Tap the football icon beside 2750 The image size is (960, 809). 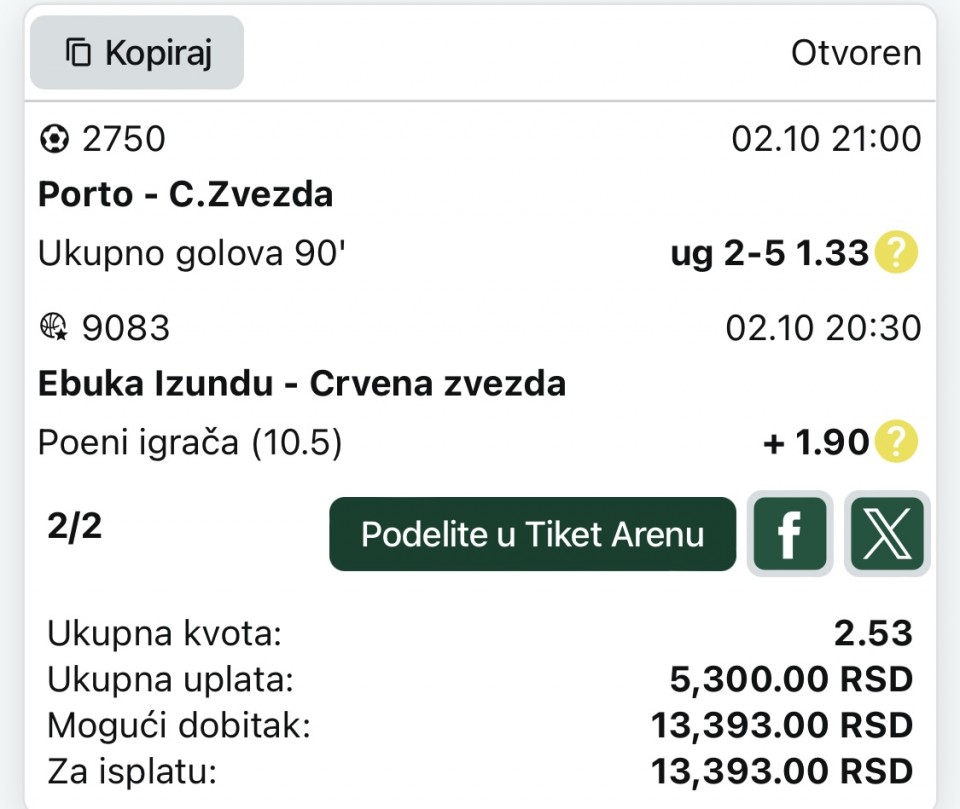(x=52, y=140)
